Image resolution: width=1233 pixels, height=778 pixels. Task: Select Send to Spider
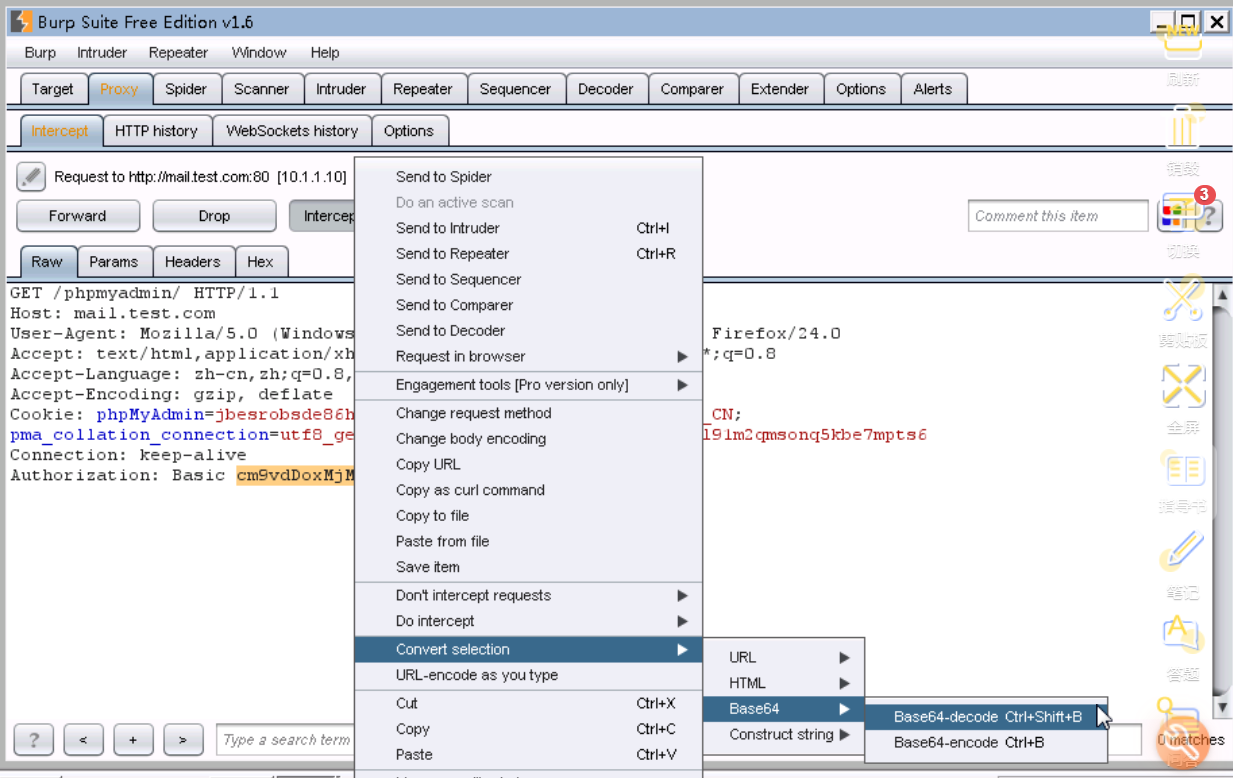point(529,177)
